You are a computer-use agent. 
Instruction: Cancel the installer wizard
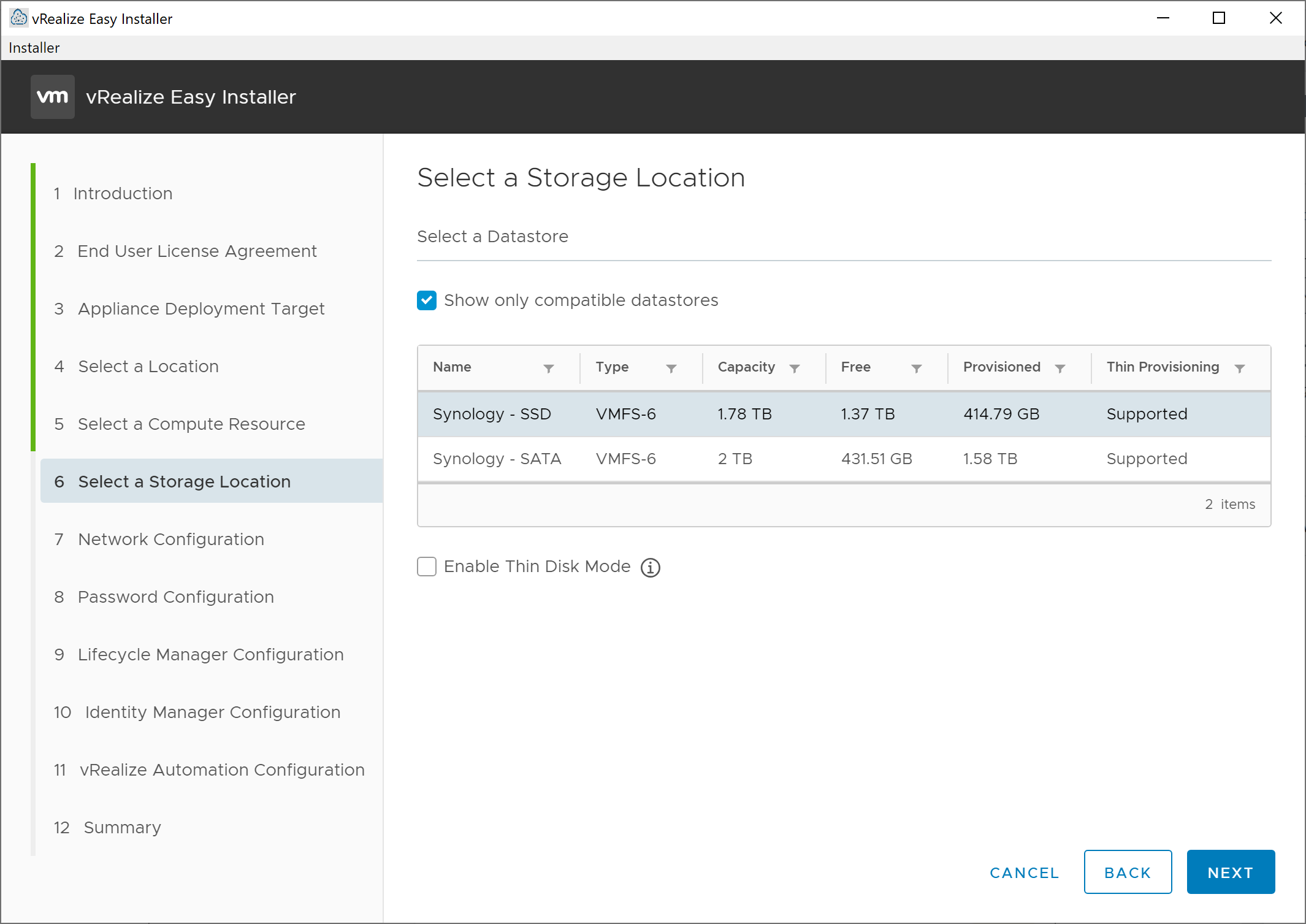coord(1024,872)
